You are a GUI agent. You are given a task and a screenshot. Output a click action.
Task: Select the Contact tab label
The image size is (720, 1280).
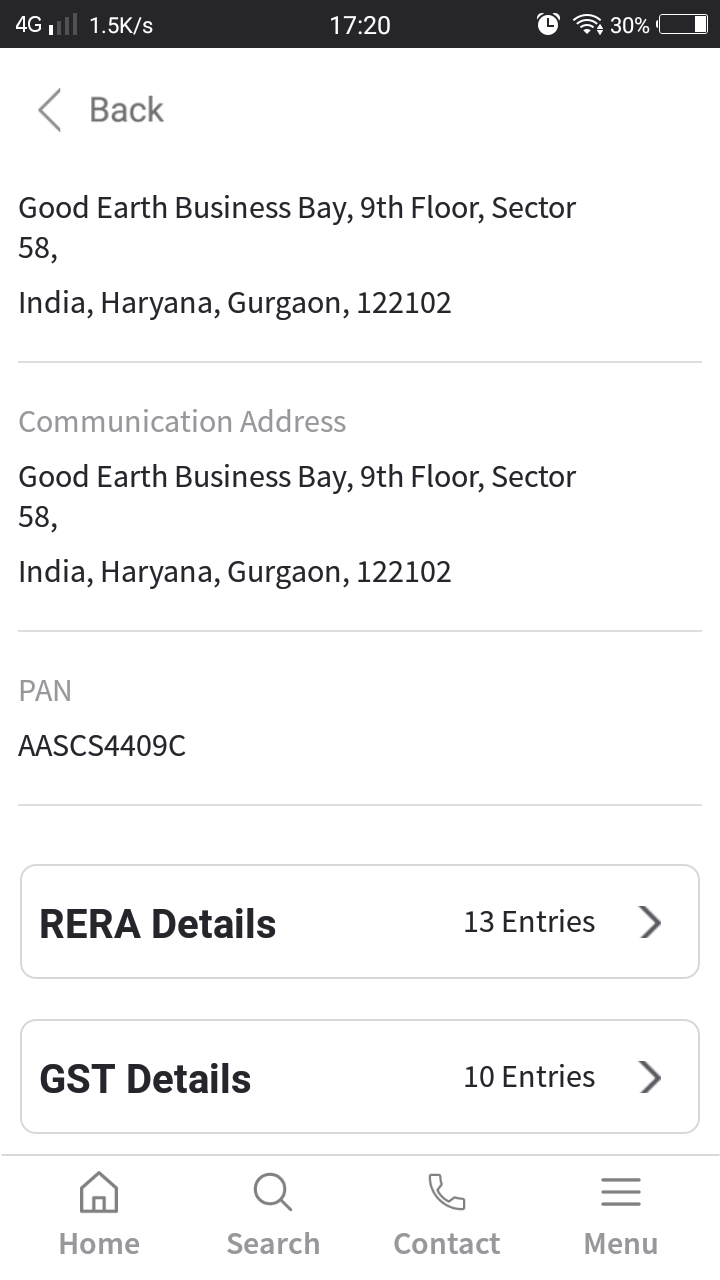point(447,1244)
